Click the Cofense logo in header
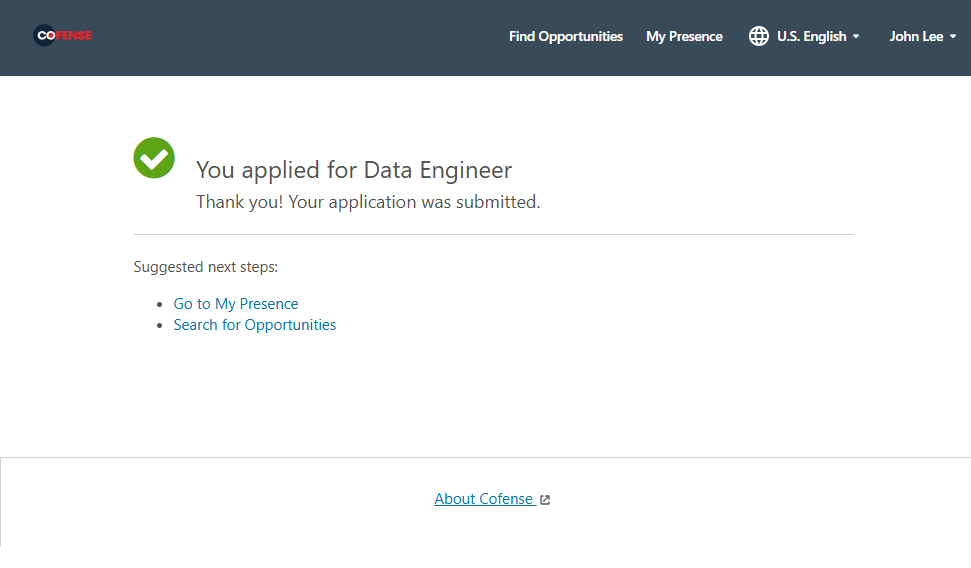 62,36
